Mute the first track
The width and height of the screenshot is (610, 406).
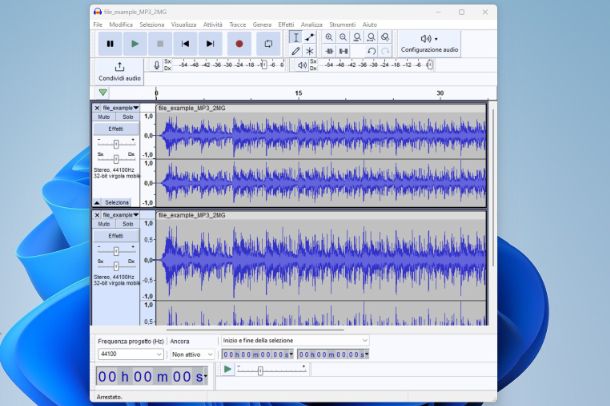[x=104, y=117]
